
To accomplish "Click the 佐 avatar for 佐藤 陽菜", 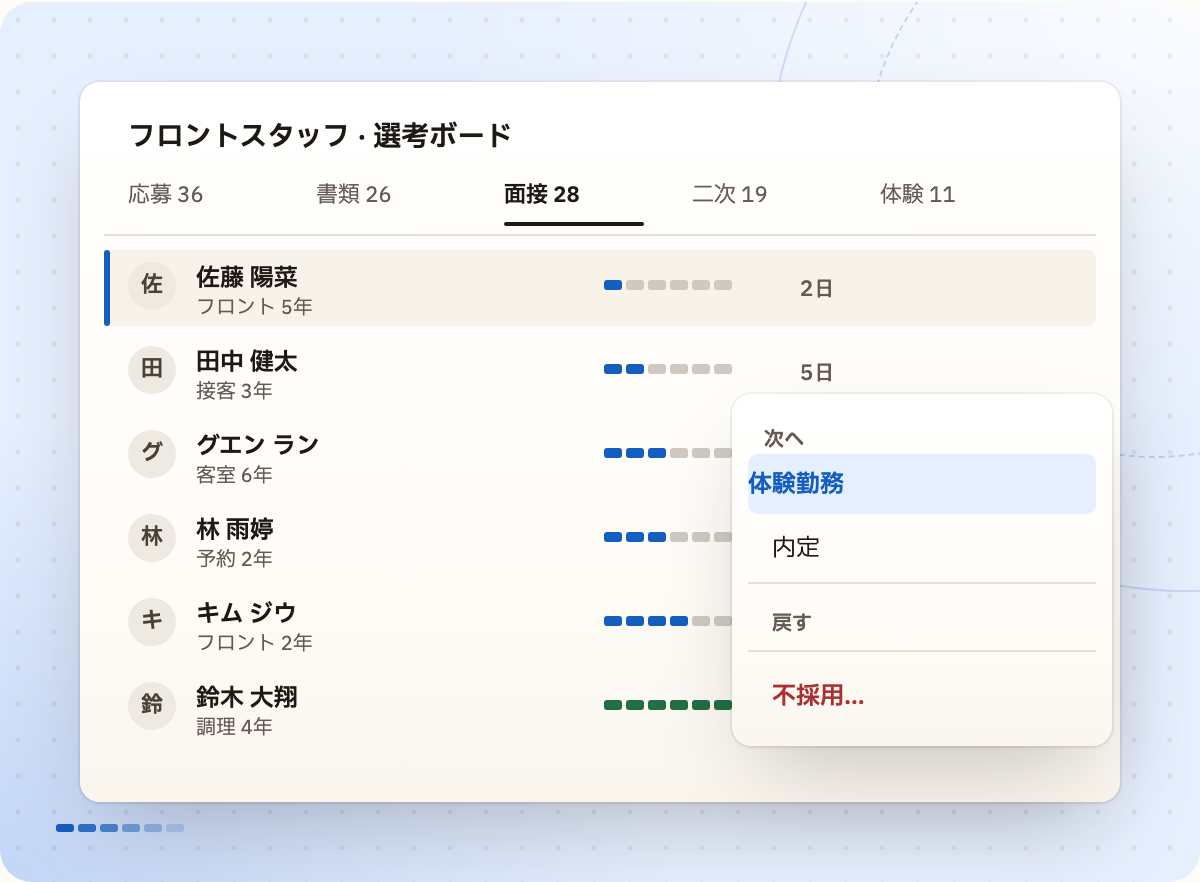I will click(x=152, y=286).
